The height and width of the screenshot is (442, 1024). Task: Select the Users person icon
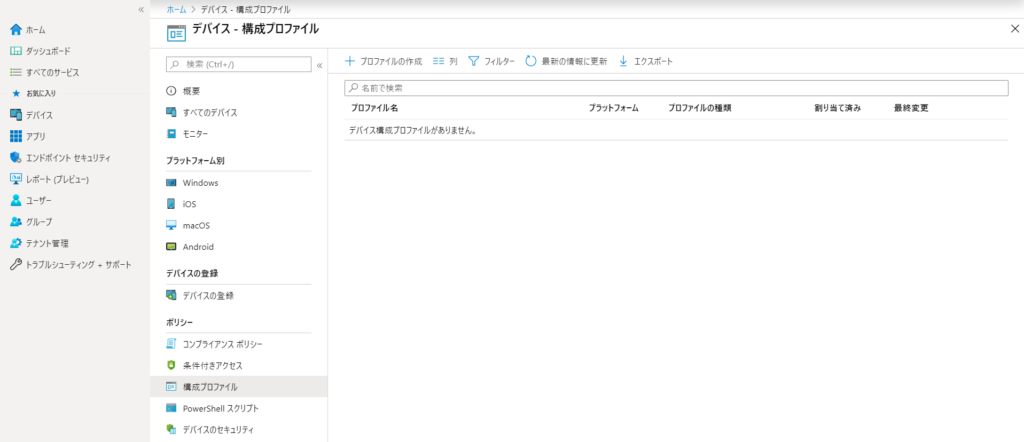[x=16, y=200]
